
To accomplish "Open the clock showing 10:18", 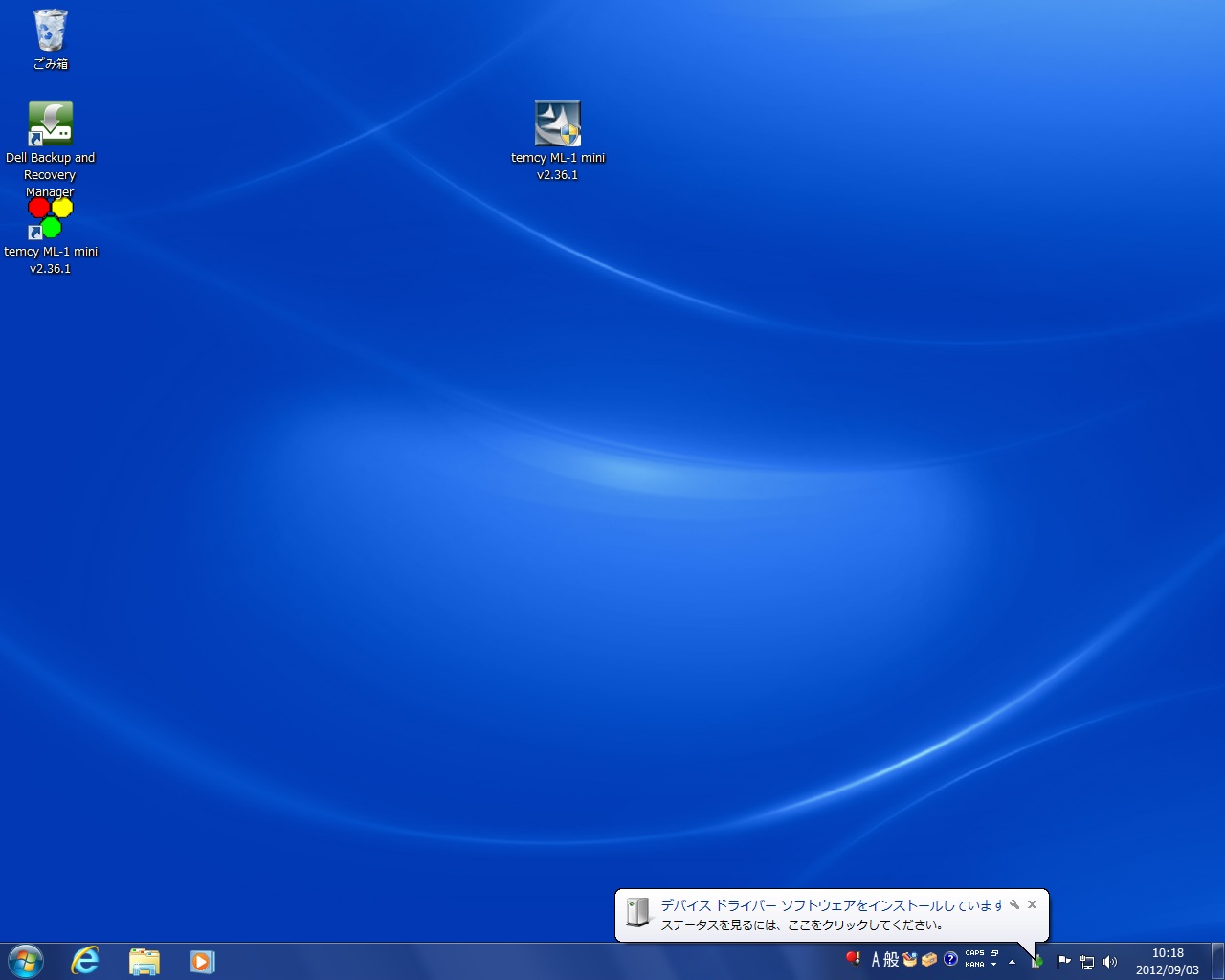I will click(1168, 961).
